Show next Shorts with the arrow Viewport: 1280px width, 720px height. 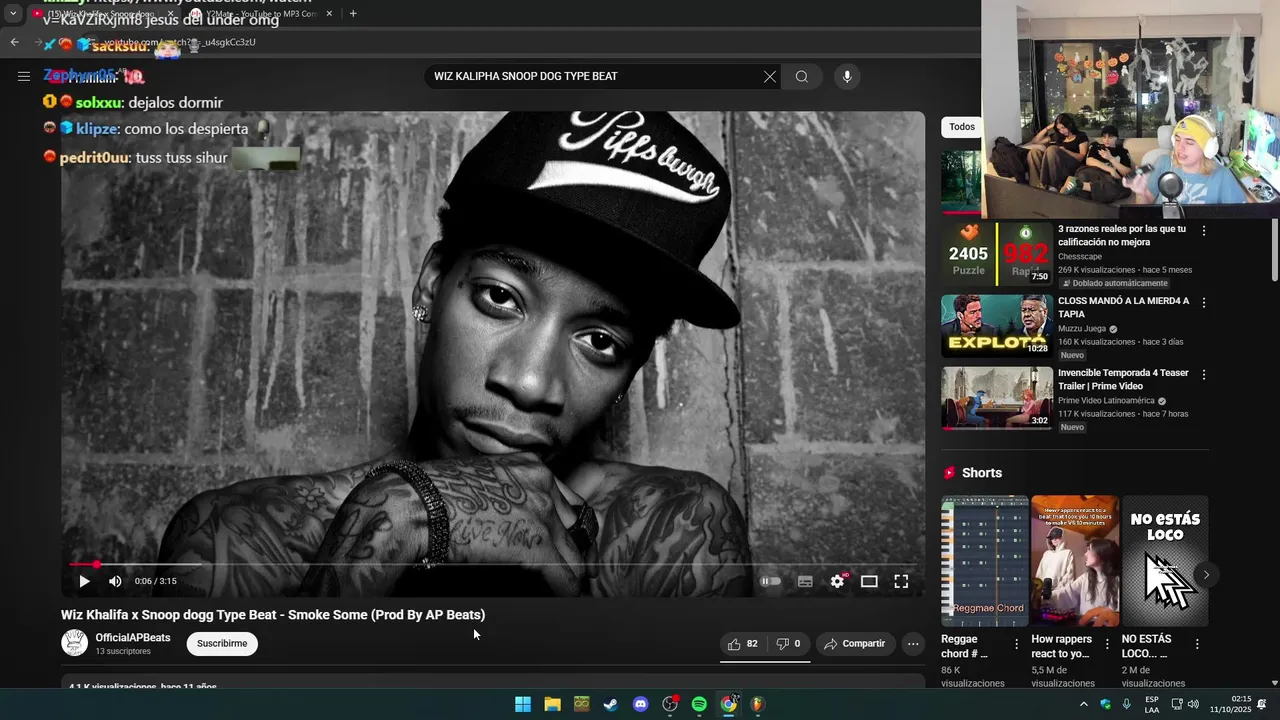(1206, 574)
